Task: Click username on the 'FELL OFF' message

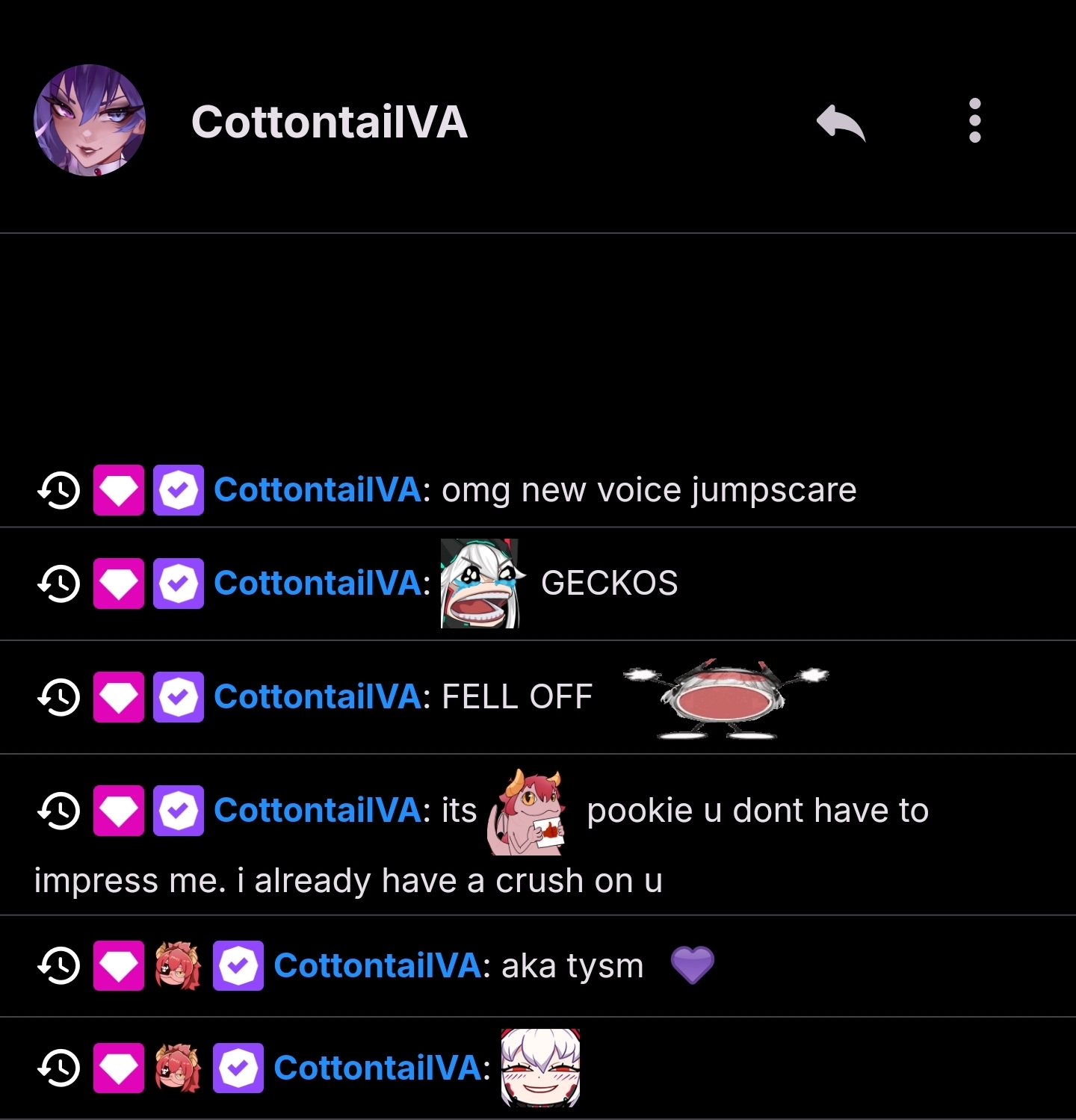Action: pyautogui.click(x=318, y=696)
